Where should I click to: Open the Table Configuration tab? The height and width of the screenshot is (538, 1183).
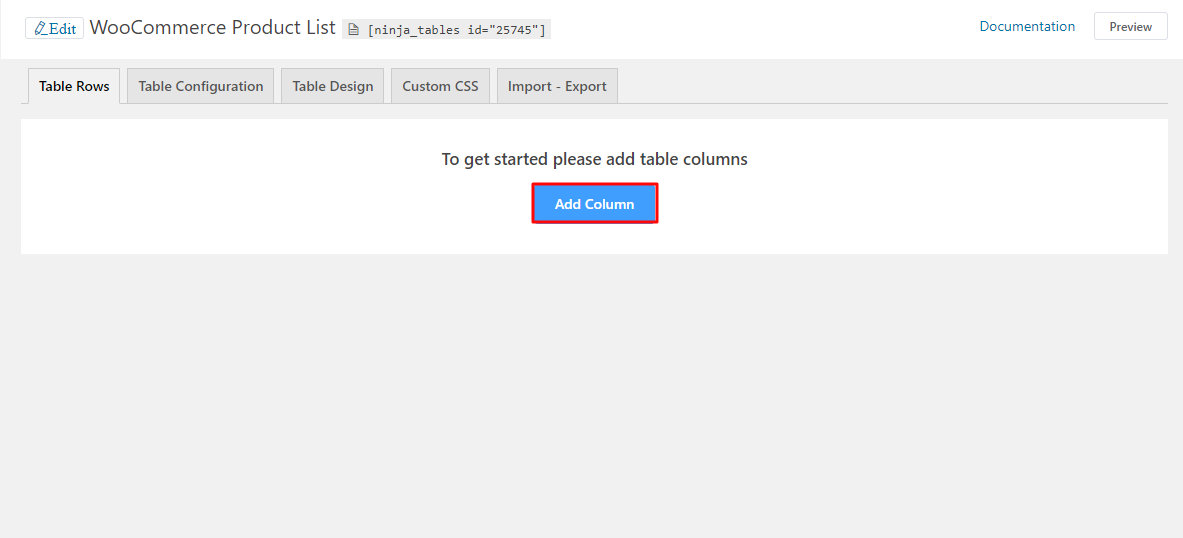click(201, 86)
